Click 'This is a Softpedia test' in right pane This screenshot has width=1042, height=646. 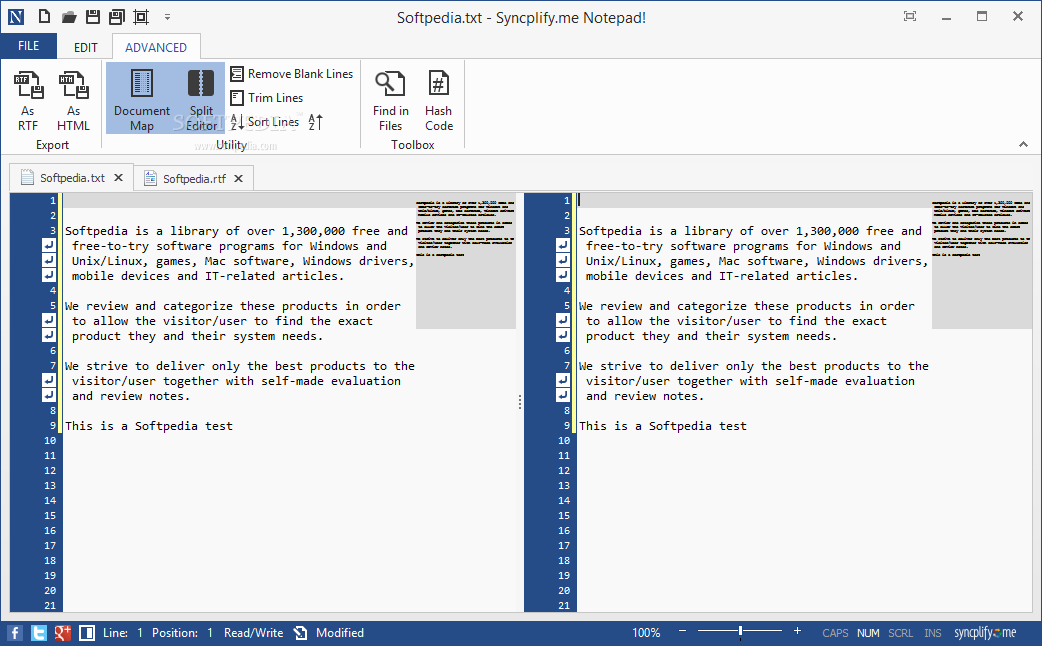[663, 426]
